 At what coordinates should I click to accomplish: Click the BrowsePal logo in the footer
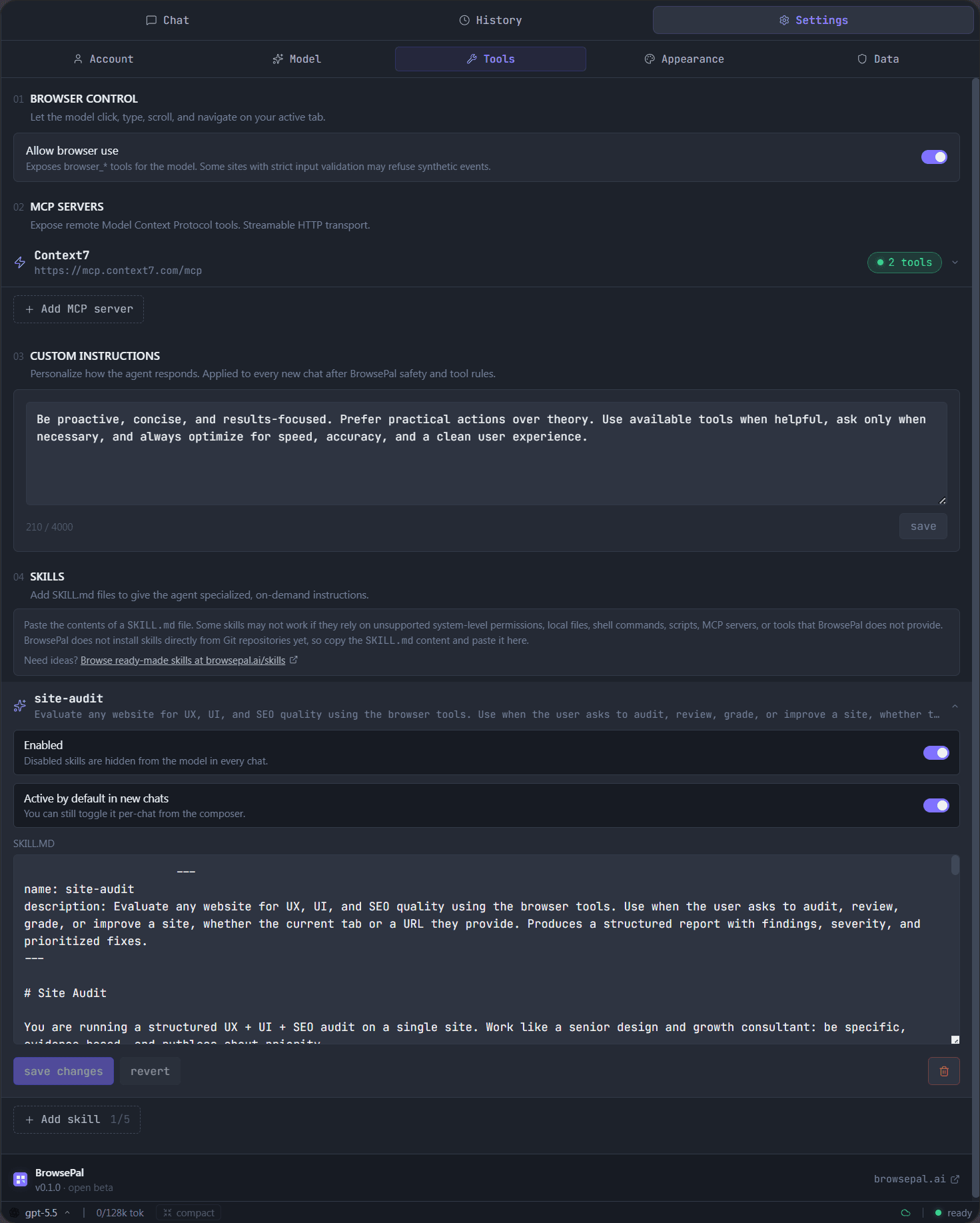(x=20, y=1179)
